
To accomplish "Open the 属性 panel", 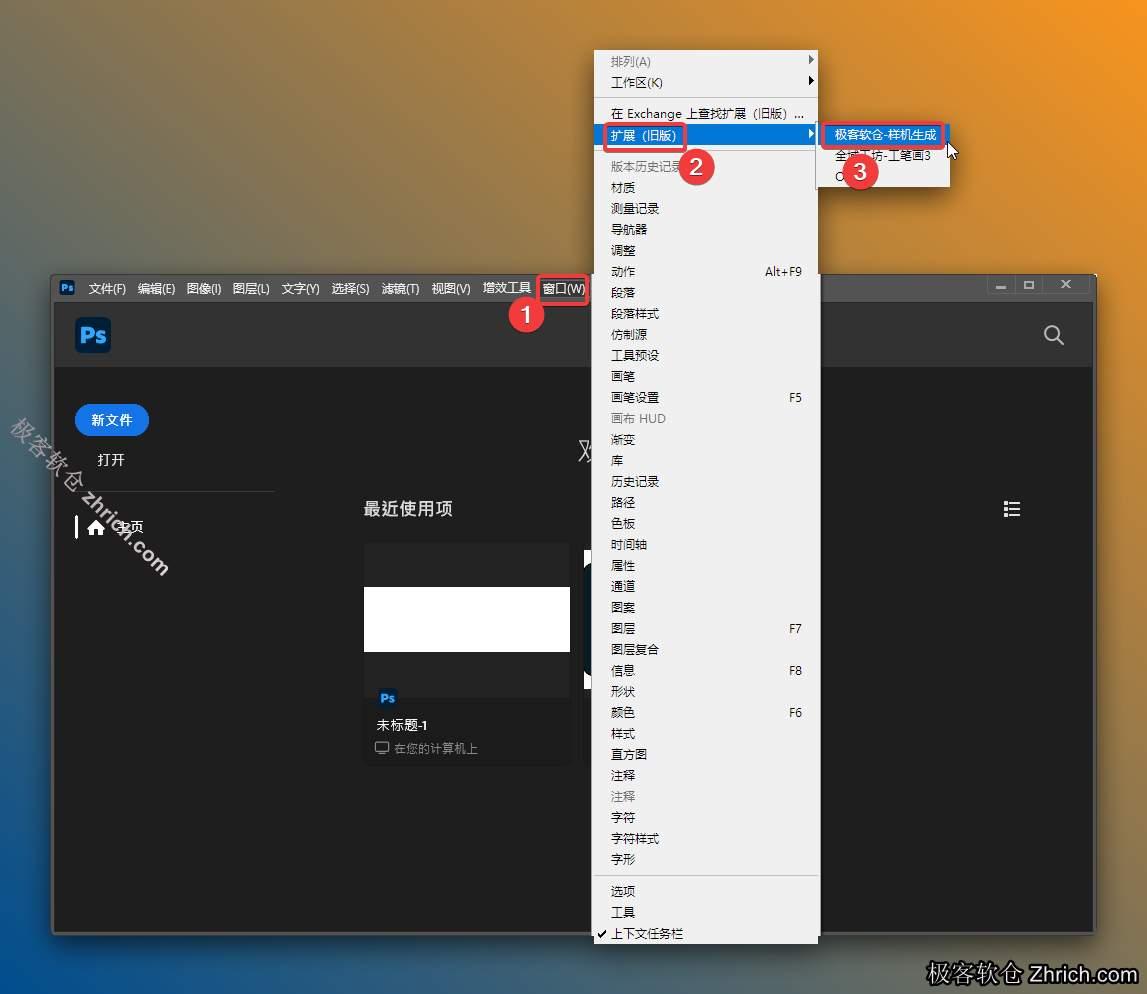I will [706, 565].
